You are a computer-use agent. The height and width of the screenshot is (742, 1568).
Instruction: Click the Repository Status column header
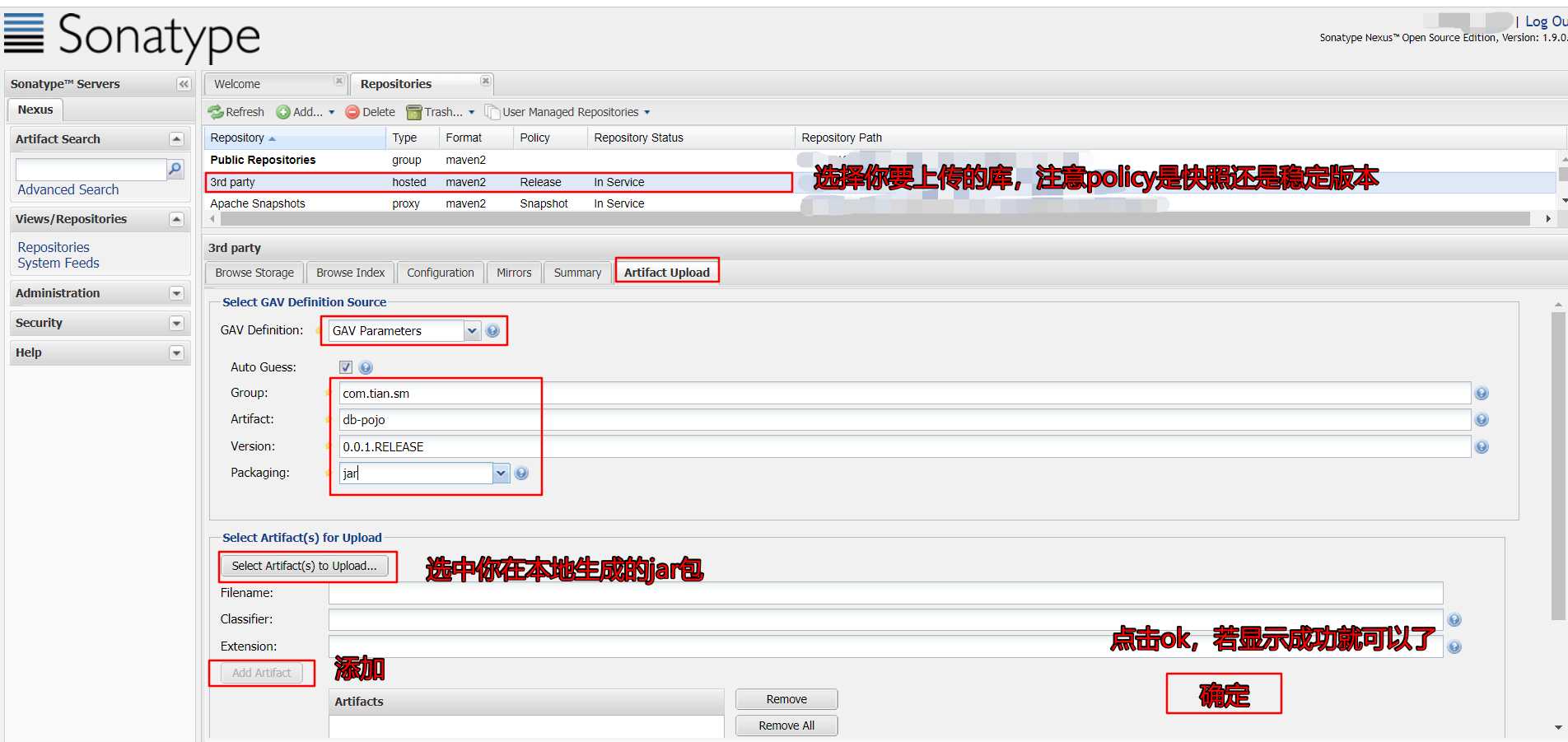[691, 138]
